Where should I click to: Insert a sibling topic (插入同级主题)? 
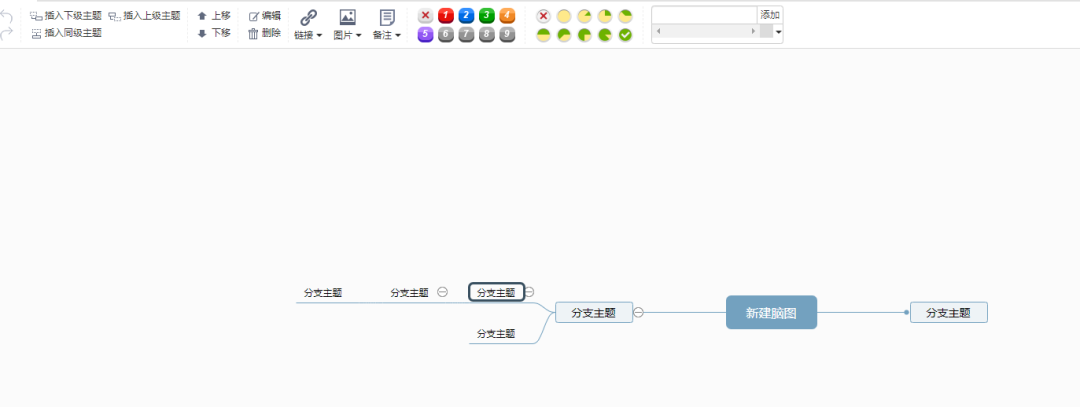(x=66, y=32)
